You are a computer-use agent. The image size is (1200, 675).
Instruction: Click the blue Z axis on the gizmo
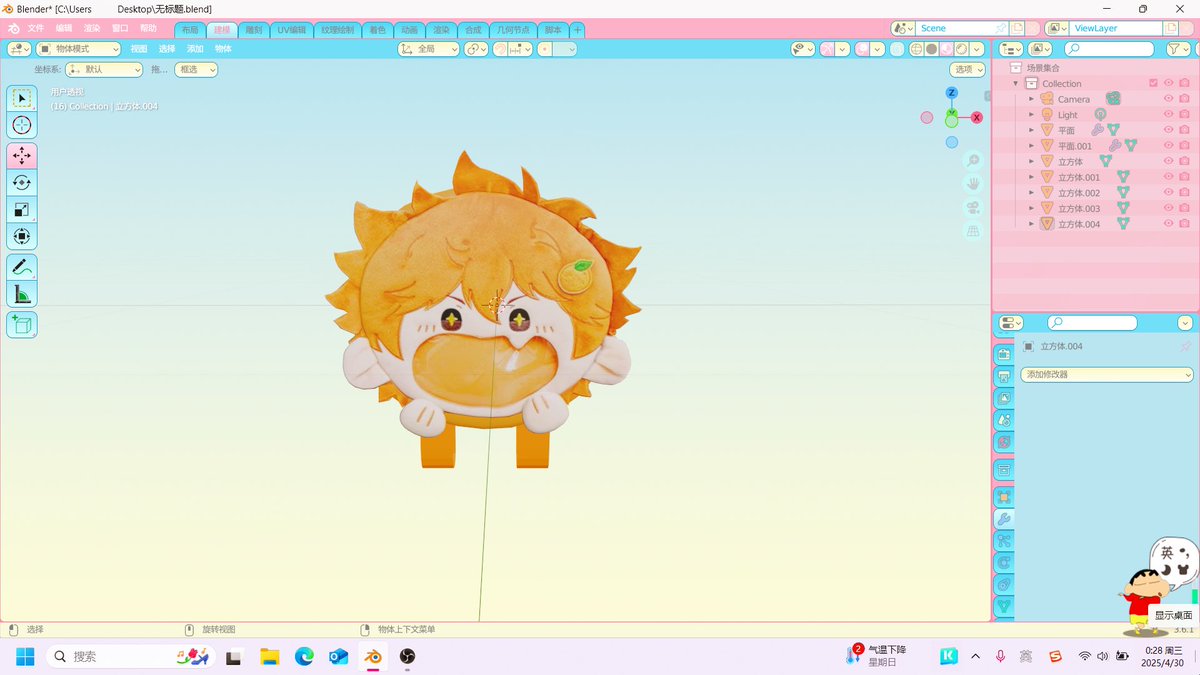pyautogui.click(x=952, y=93)
